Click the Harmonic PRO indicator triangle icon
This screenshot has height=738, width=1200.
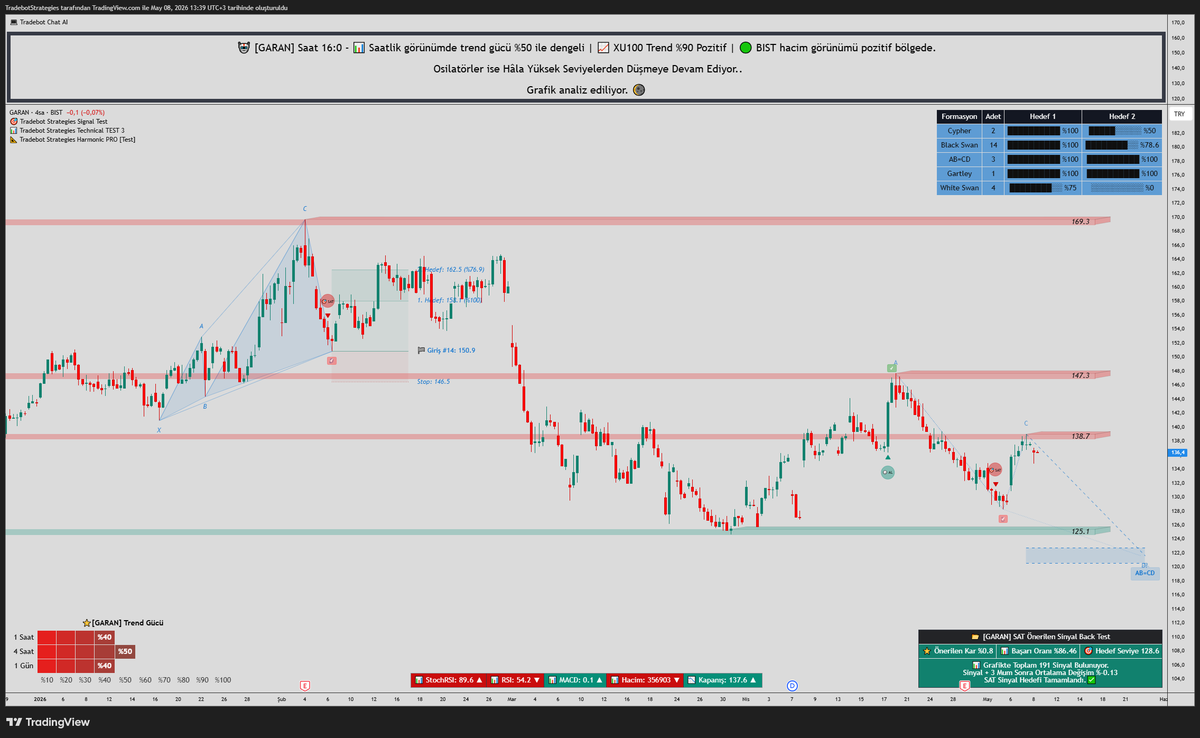(13, 139)
